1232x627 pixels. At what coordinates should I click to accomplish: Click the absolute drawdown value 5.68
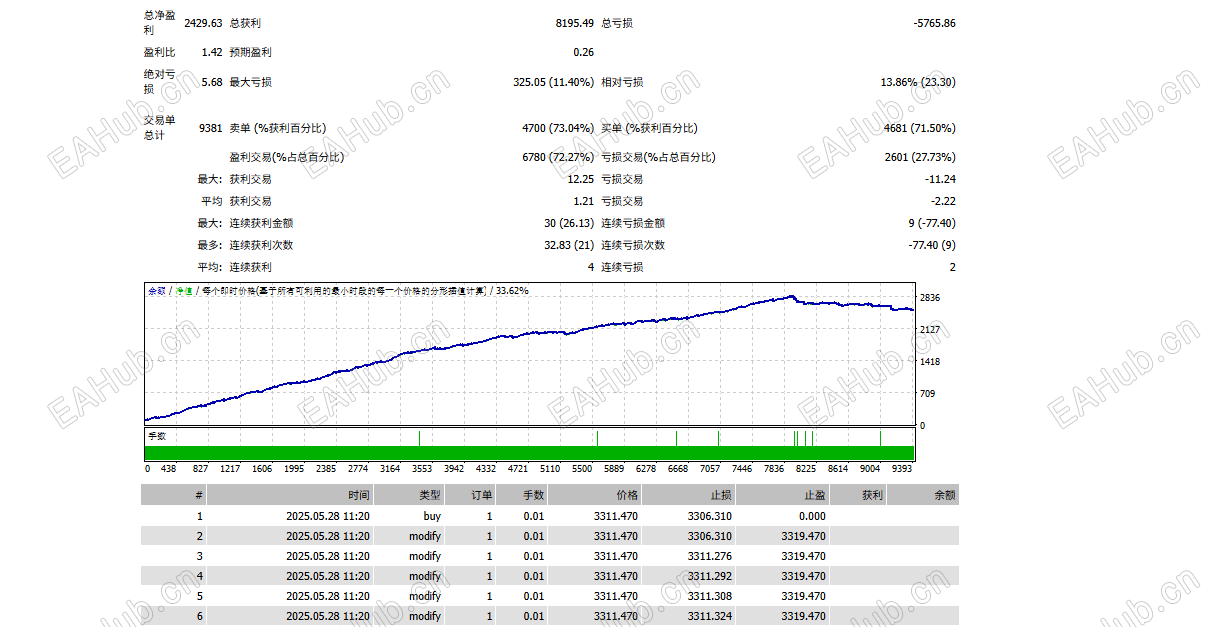click(212, 82)
